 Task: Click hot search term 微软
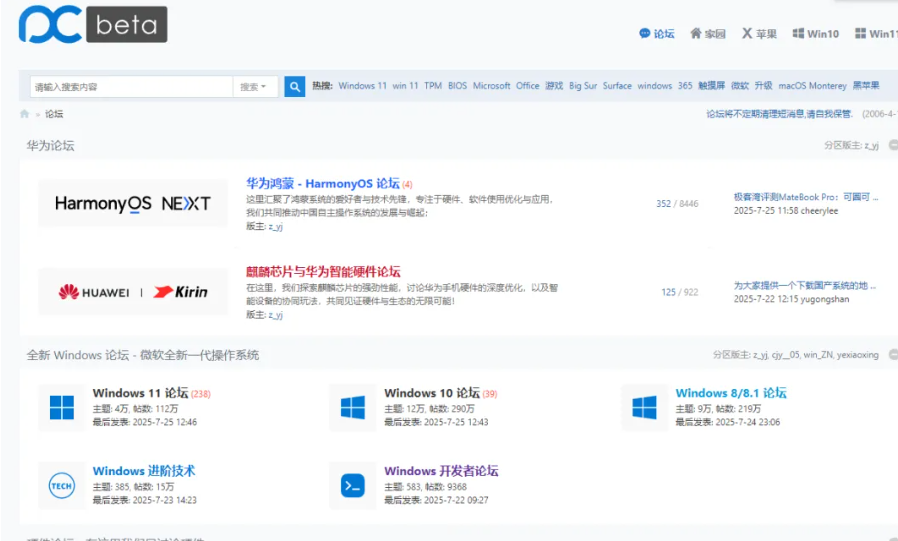[x=740, y=86]
